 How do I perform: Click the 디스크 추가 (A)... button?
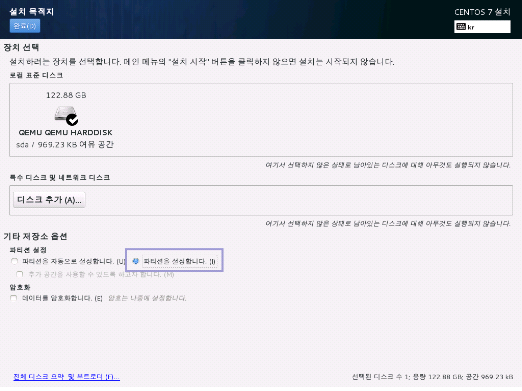[49, 200]
